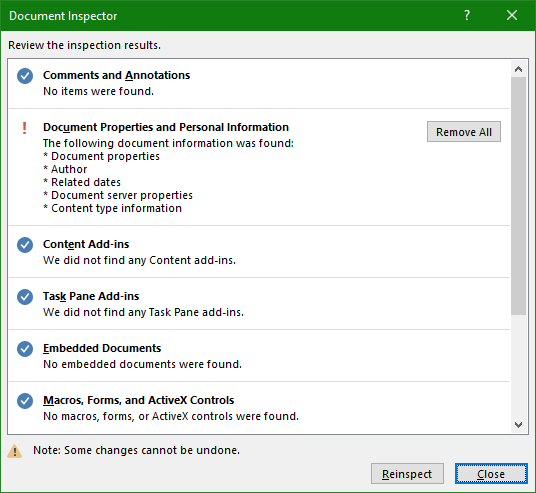Screen dimensions: 536x493
Task: Click the Task Pane Add-ins heading
Action: point(91,296)
